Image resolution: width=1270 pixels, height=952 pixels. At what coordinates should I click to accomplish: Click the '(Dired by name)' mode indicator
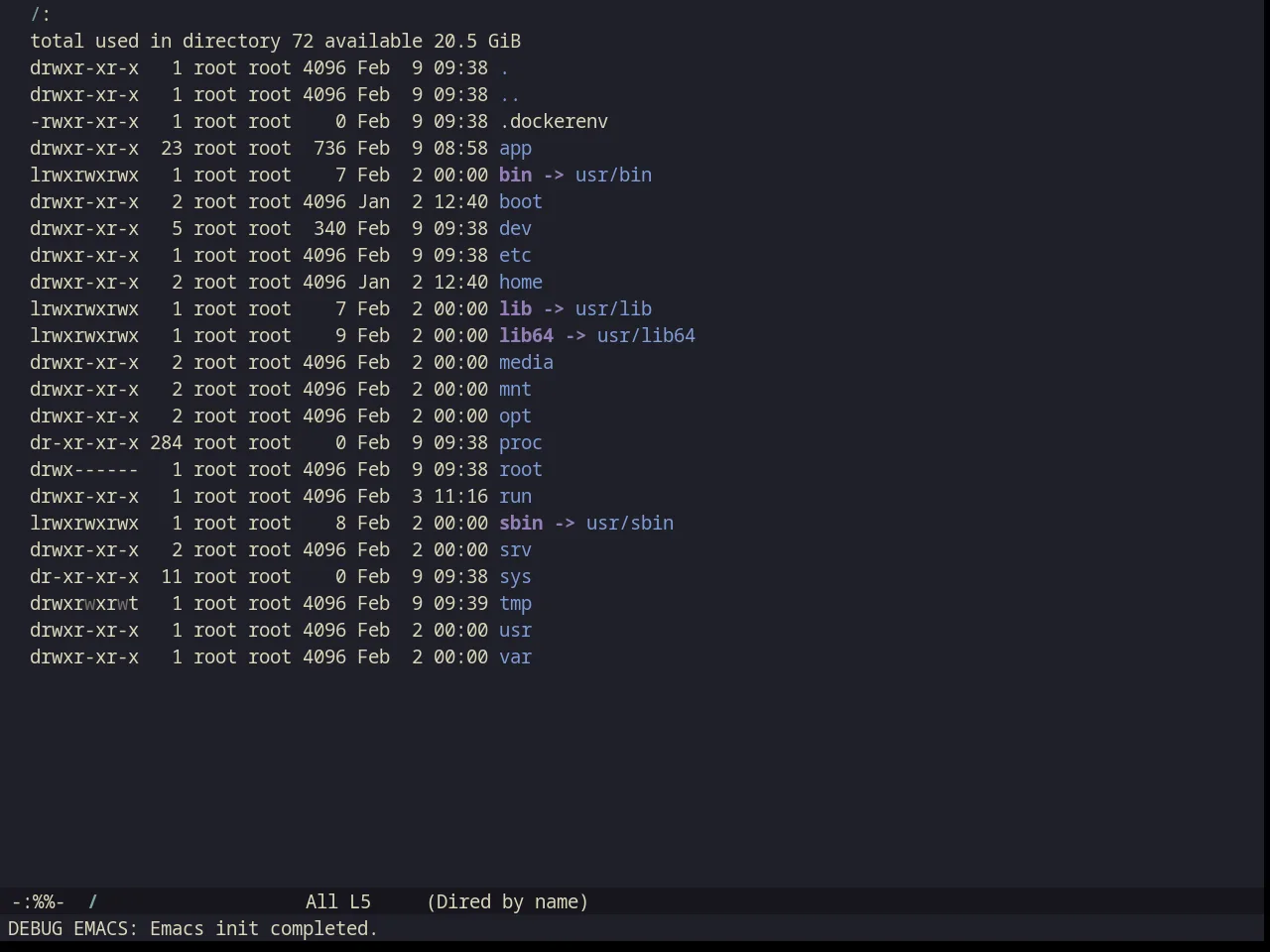[x=507, y=902]
